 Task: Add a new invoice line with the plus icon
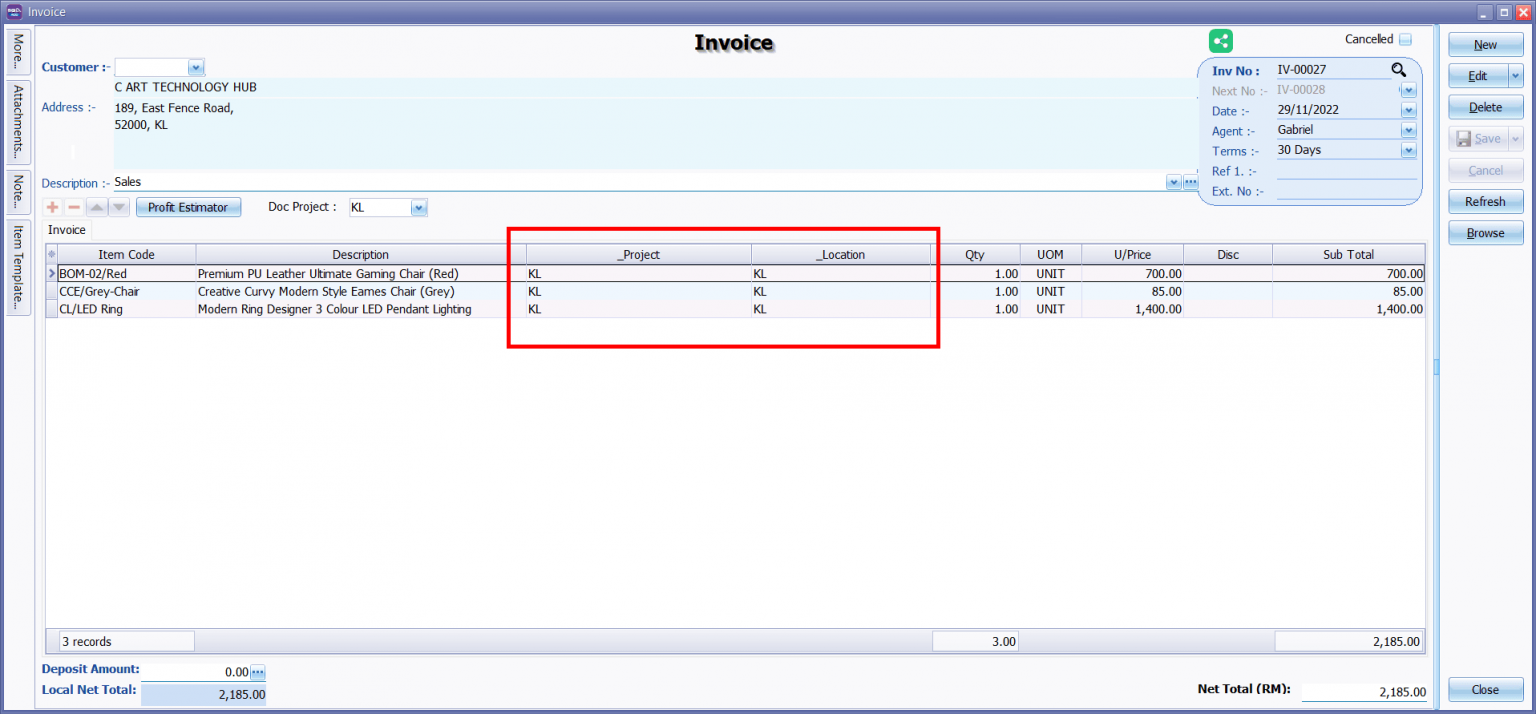pos(52,207)
